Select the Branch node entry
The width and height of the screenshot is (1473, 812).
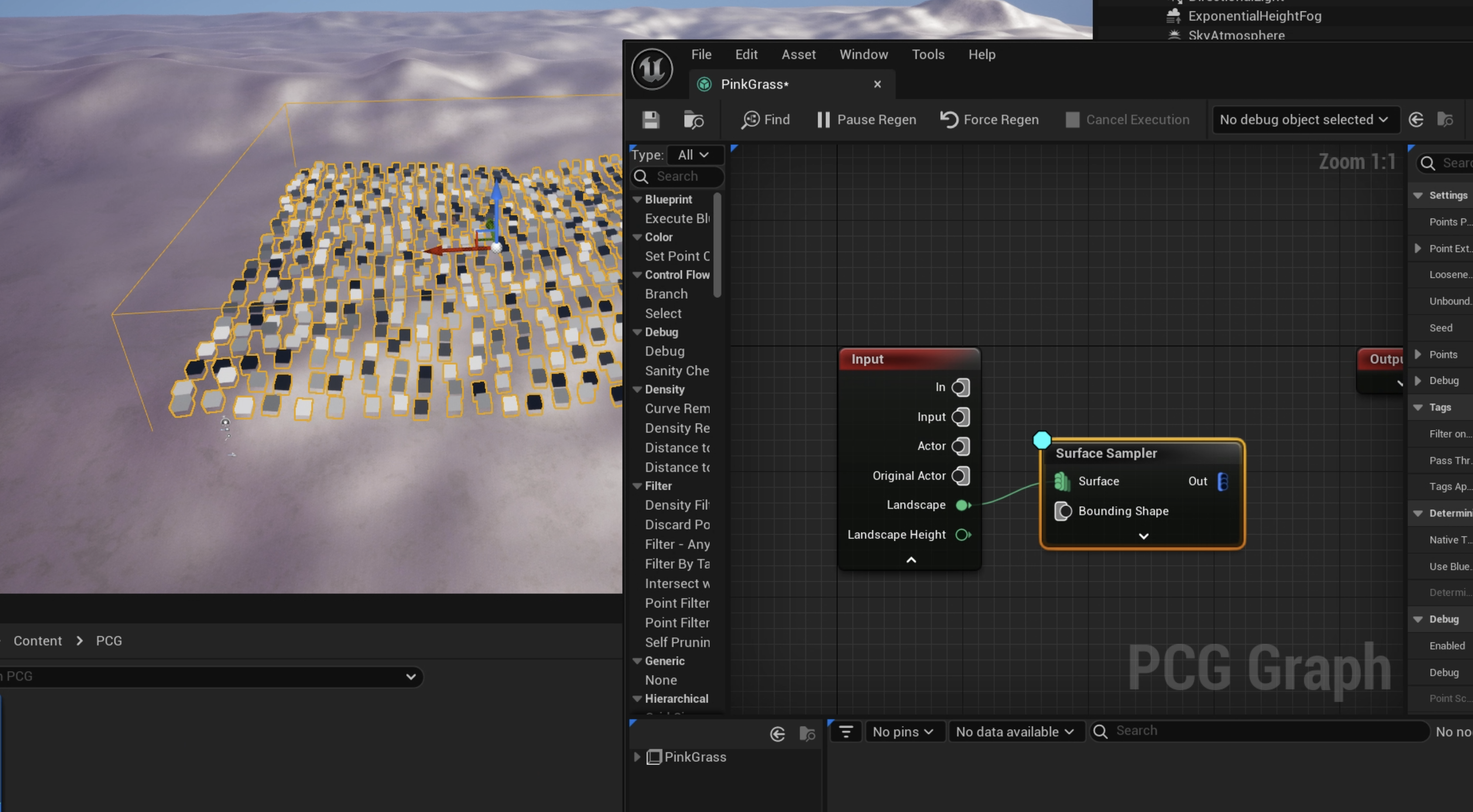point(666,294)
